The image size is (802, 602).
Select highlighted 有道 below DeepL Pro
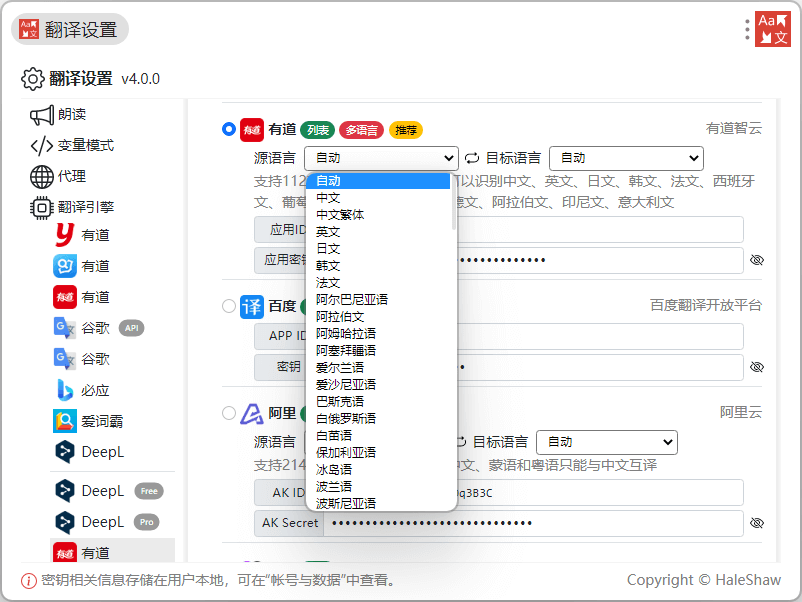pos(112,552)
